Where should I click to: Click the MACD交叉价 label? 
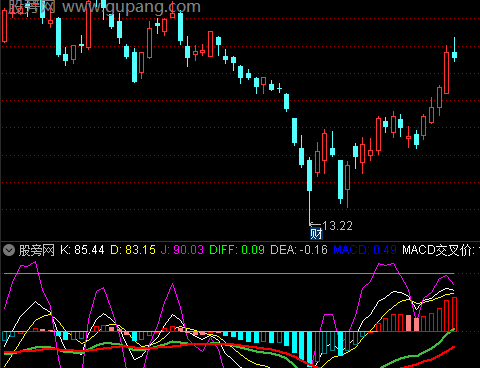[439, 250]
